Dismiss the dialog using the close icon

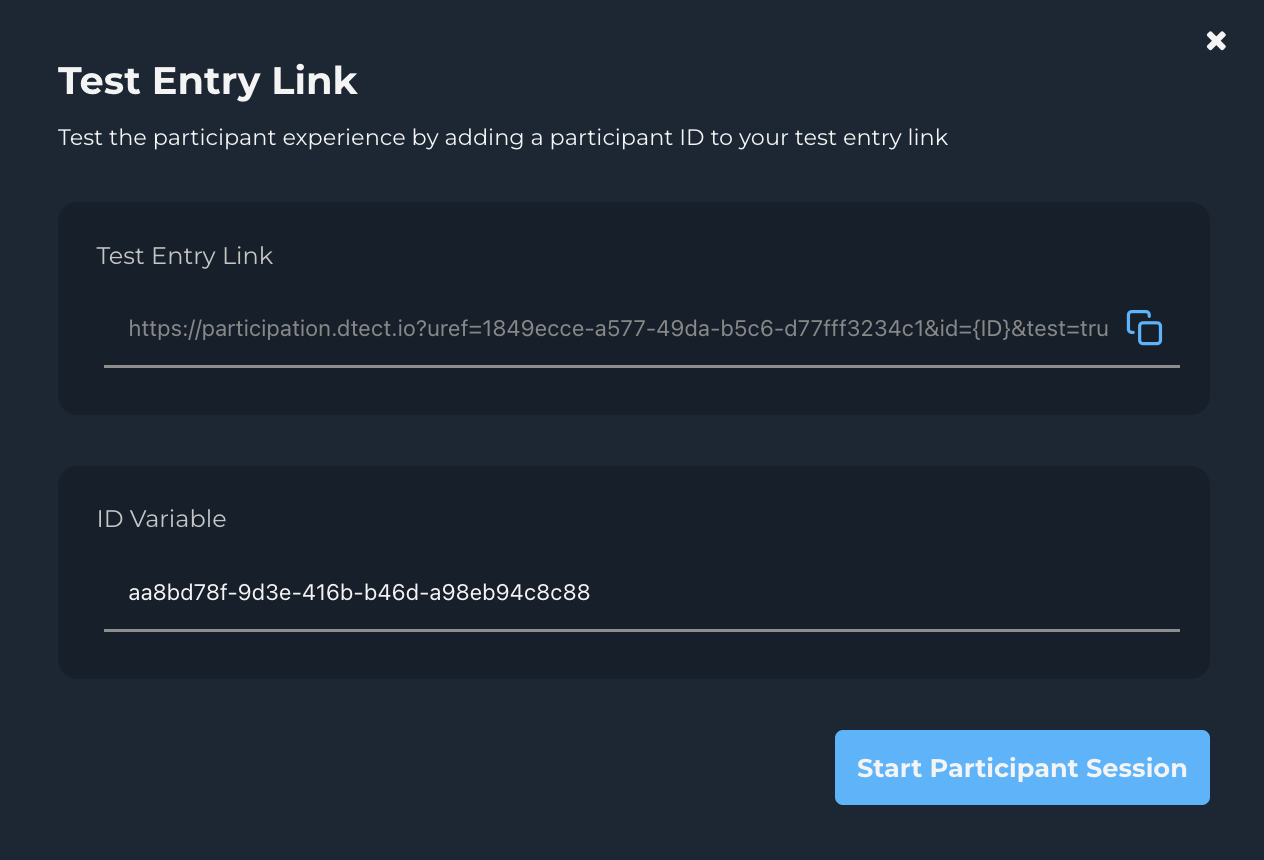(x=1215, y=40)
